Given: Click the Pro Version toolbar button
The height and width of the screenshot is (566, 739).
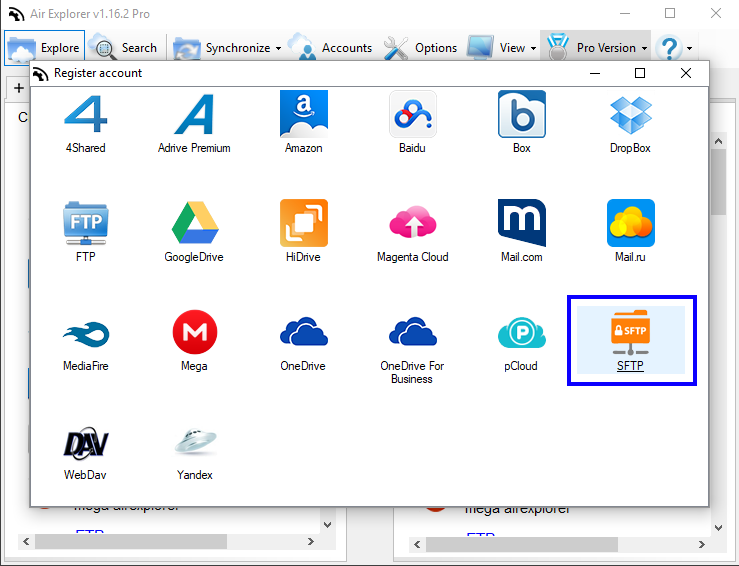Looking at the screenshot, I should (x=591, y=48).
